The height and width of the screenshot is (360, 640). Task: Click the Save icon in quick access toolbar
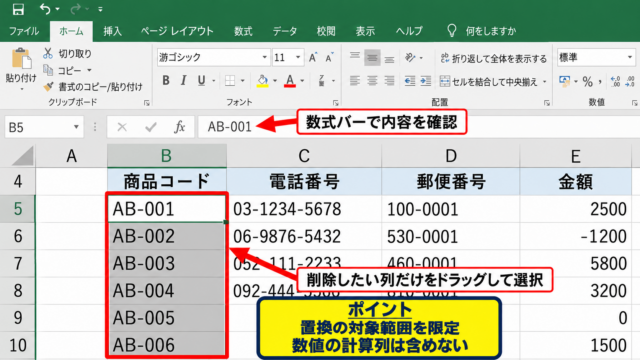tap(18, 9)
